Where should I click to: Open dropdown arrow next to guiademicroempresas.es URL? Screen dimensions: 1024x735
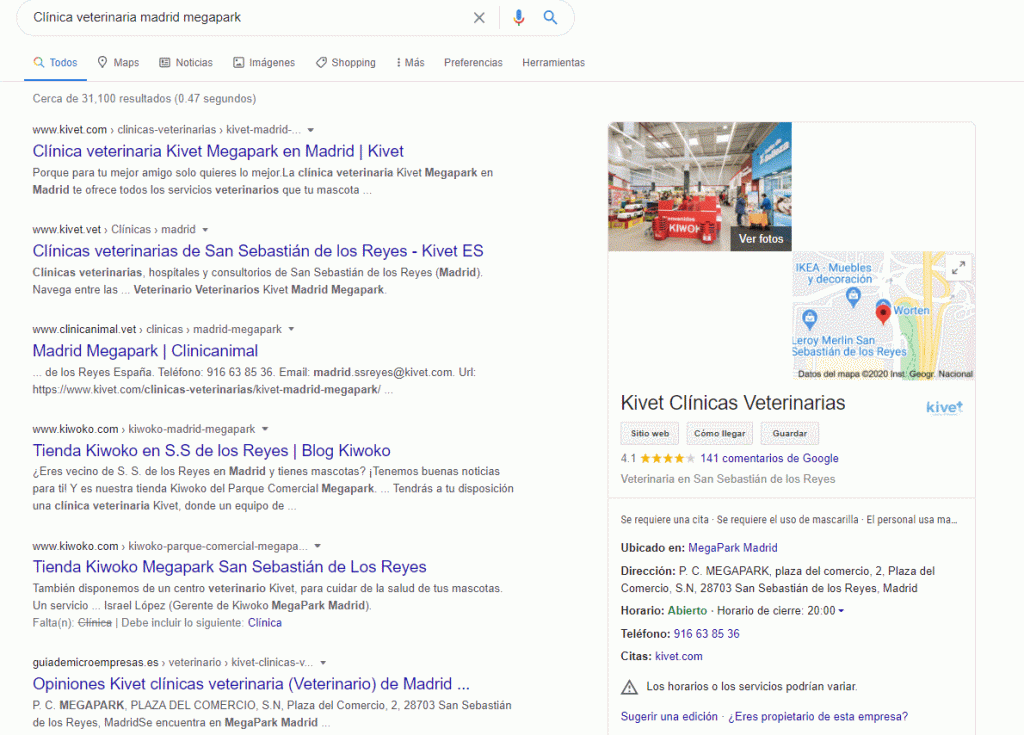click(x=323, y=662)
